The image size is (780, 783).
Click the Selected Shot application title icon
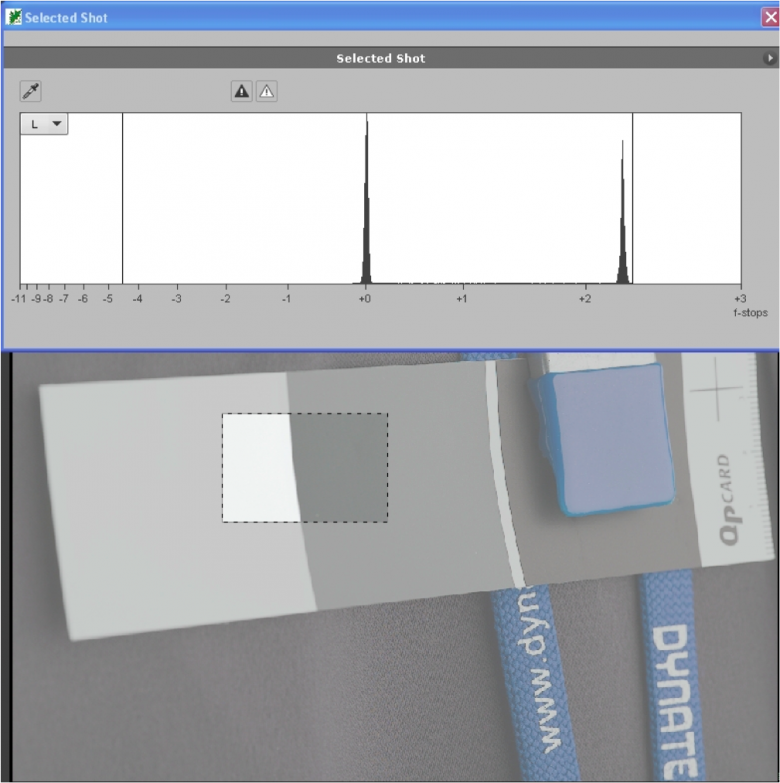click(13, 17)
